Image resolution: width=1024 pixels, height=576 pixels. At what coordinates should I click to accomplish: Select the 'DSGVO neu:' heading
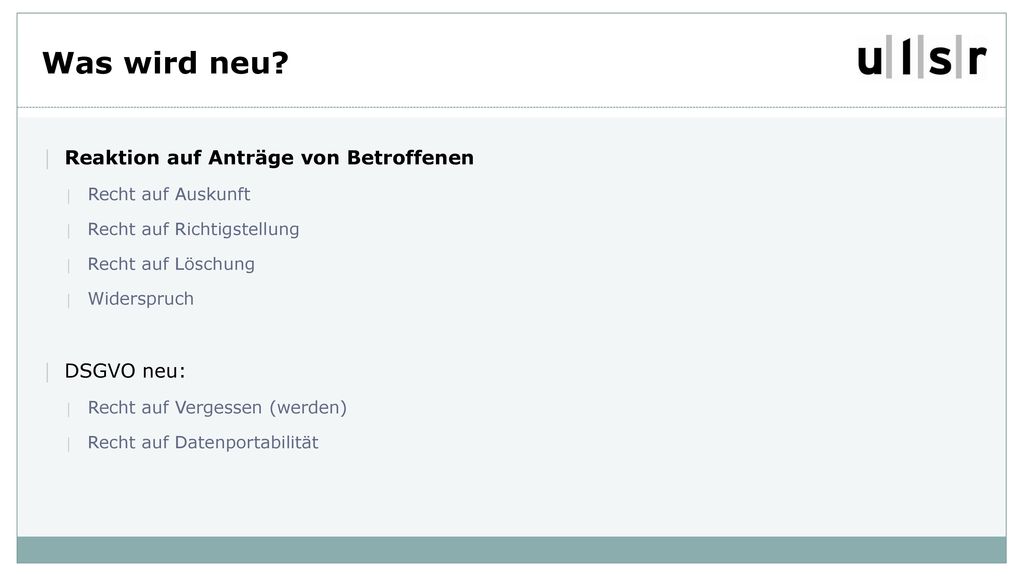click(x=125, y=371)
